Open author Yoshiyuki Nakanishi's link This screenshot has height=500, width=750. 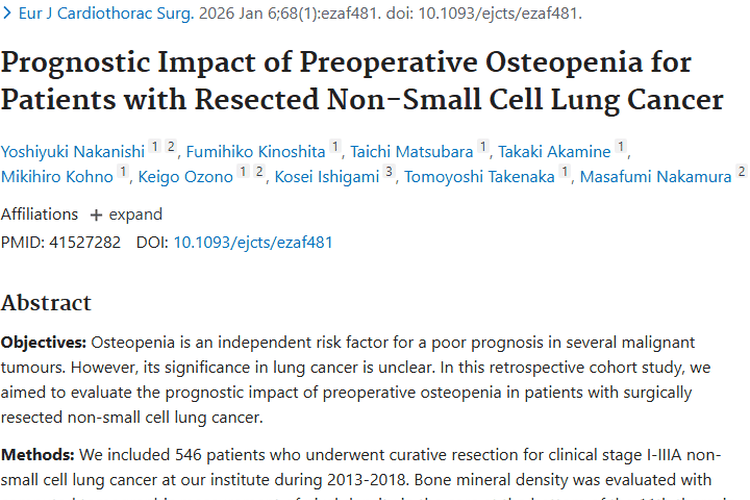click(72, 152)
